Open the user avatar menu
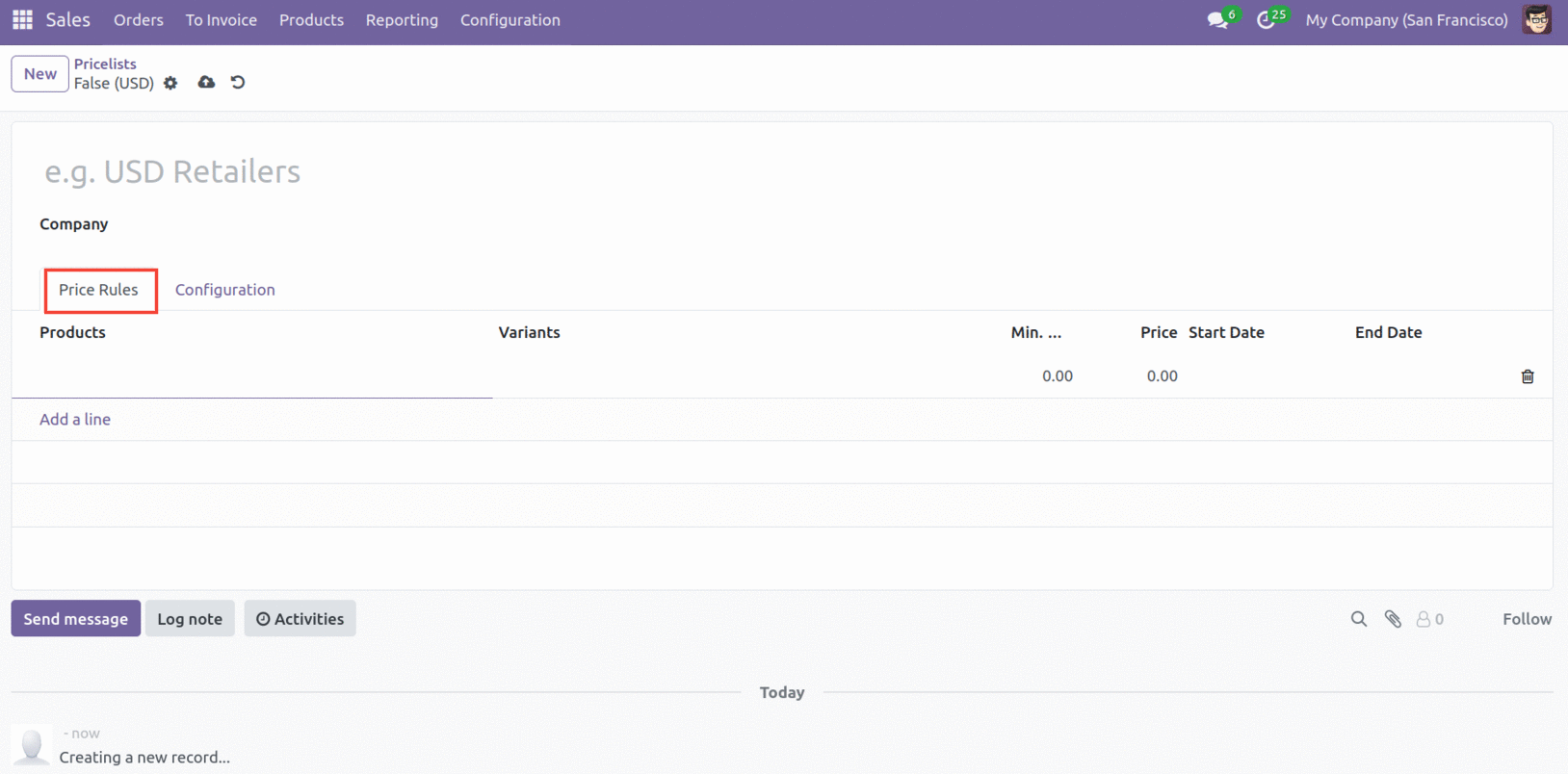Screen dimensions: 1568x774 [x=1536, y=20]
